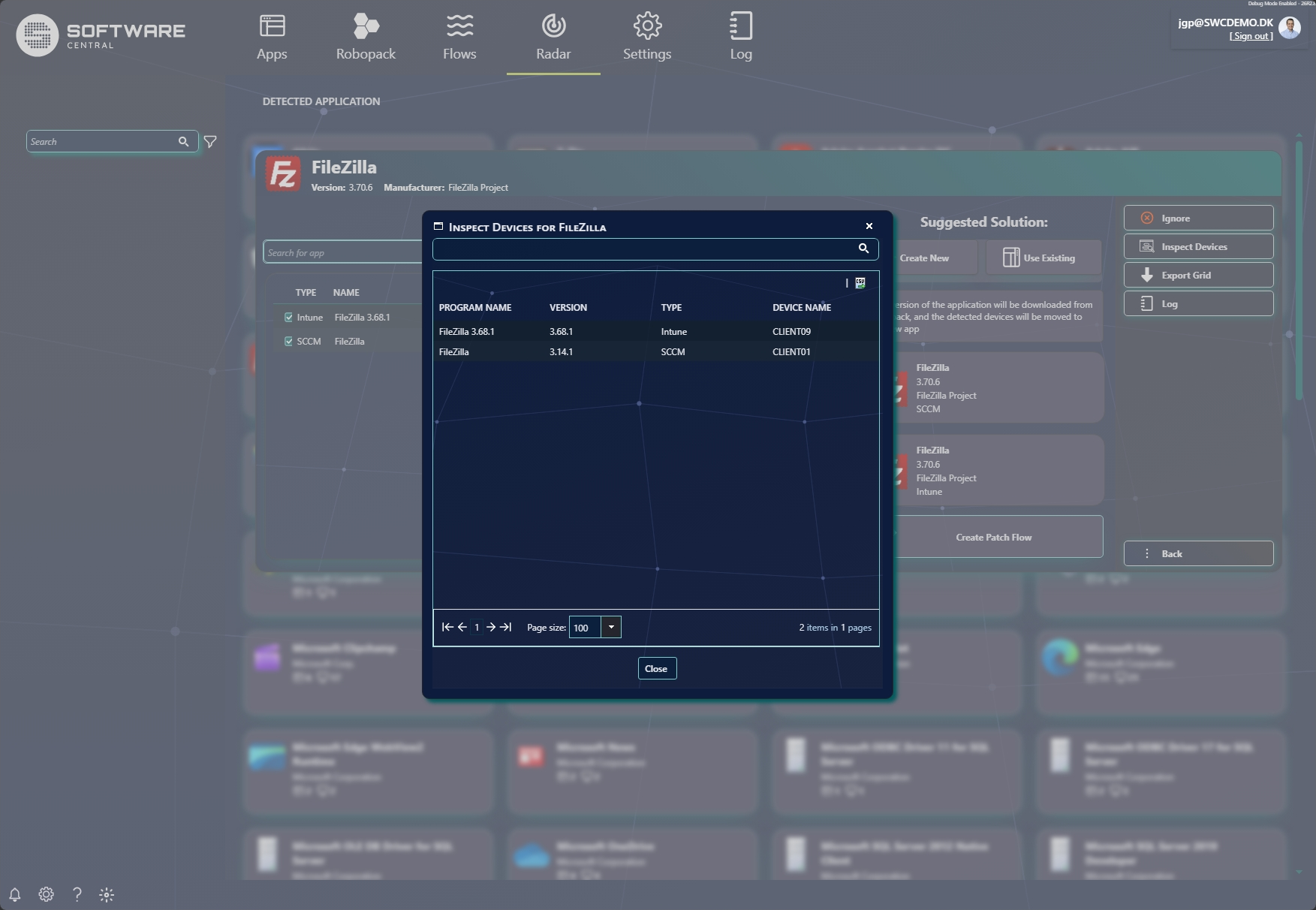Sign out of the account

[x=1251, y=36]
